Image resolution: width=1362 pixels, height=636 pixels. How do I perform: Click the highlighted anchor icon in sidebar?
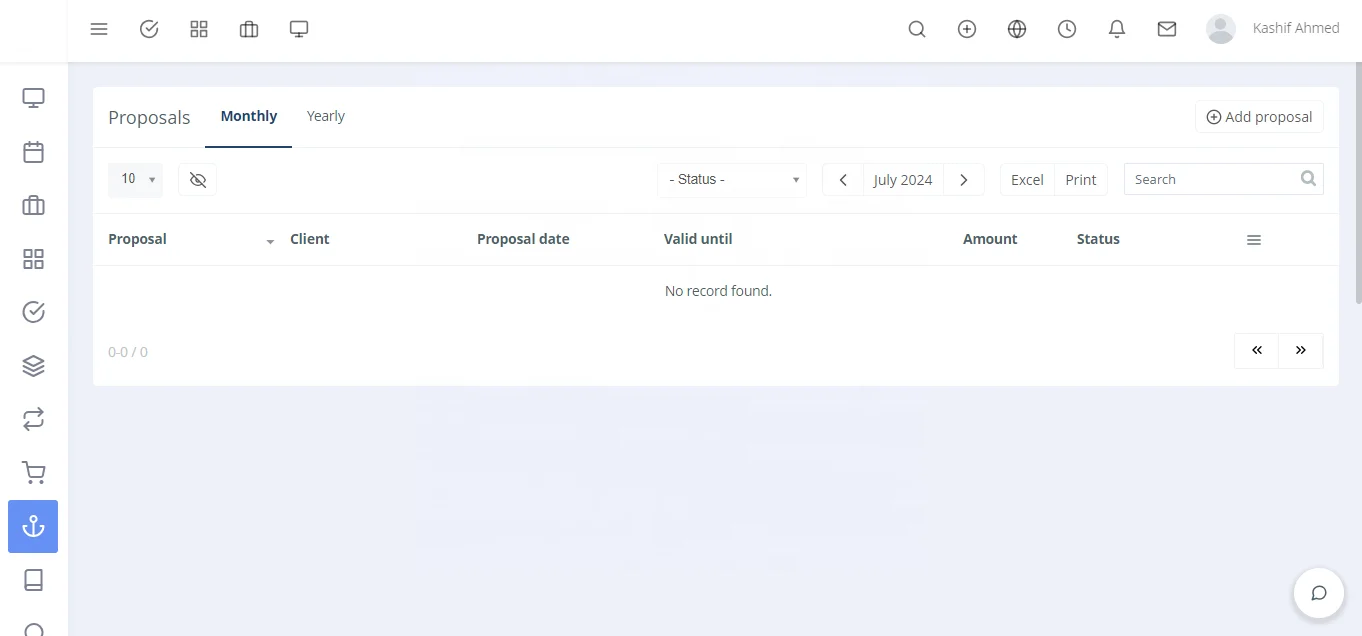33,526
